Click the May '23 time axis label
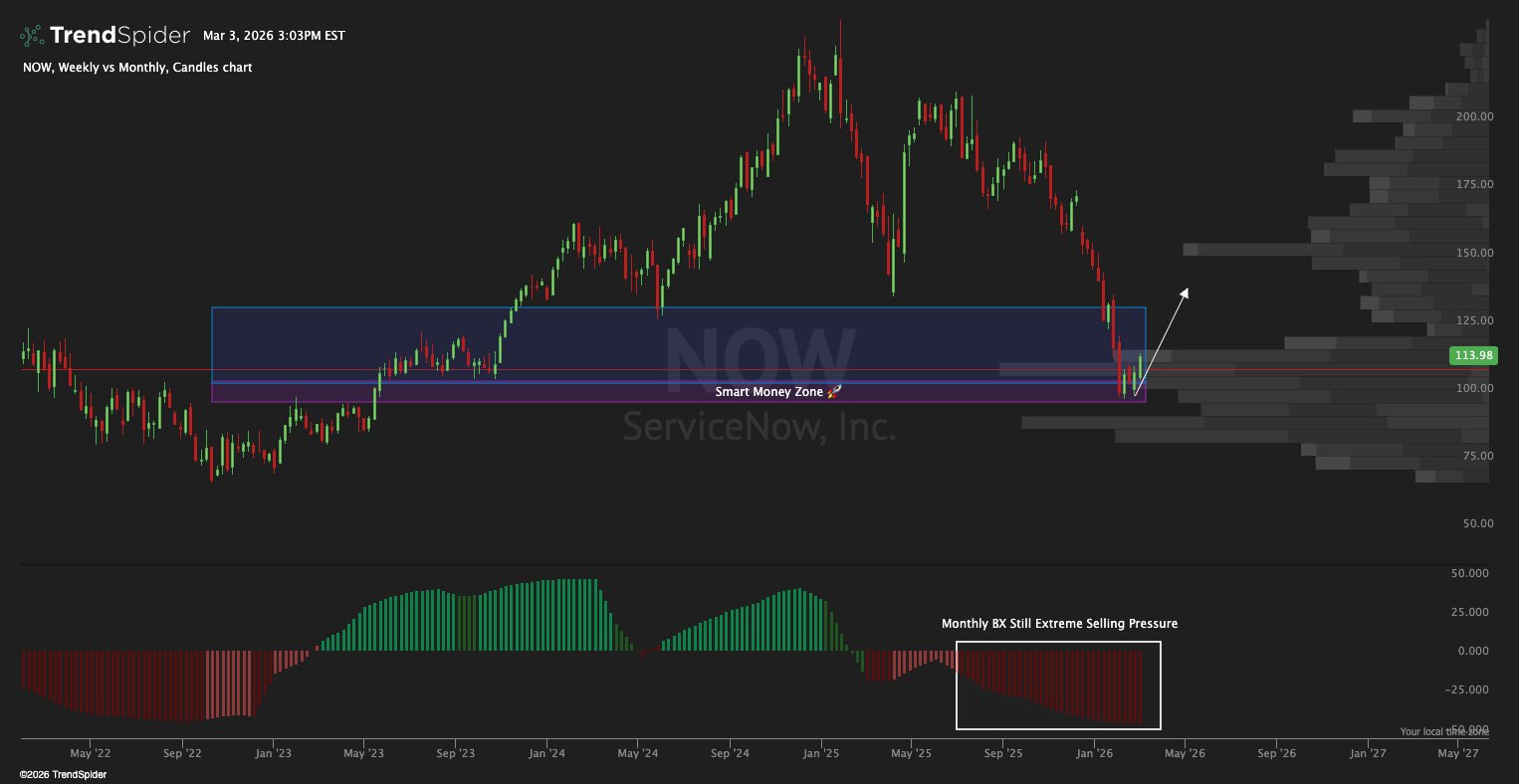Viewport: 1519px width, 784px height. tap(364, 753)
